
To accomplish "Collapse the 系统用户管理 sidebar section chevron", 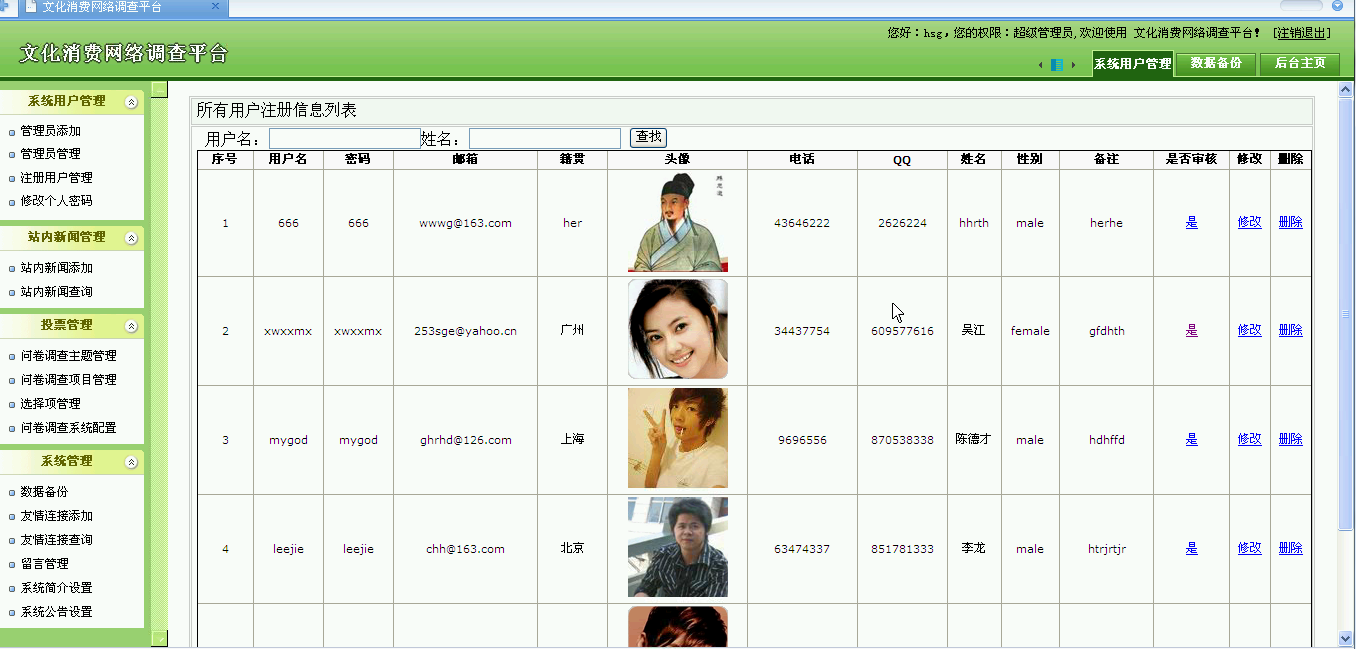I will tap(131, 102).
